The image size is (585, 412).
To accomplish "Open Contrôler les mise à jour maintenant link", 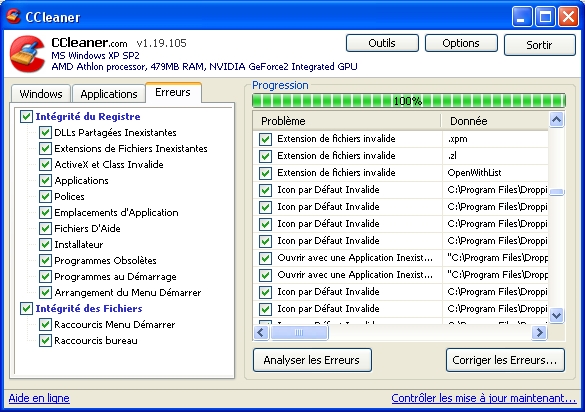I will click(484, 398).
